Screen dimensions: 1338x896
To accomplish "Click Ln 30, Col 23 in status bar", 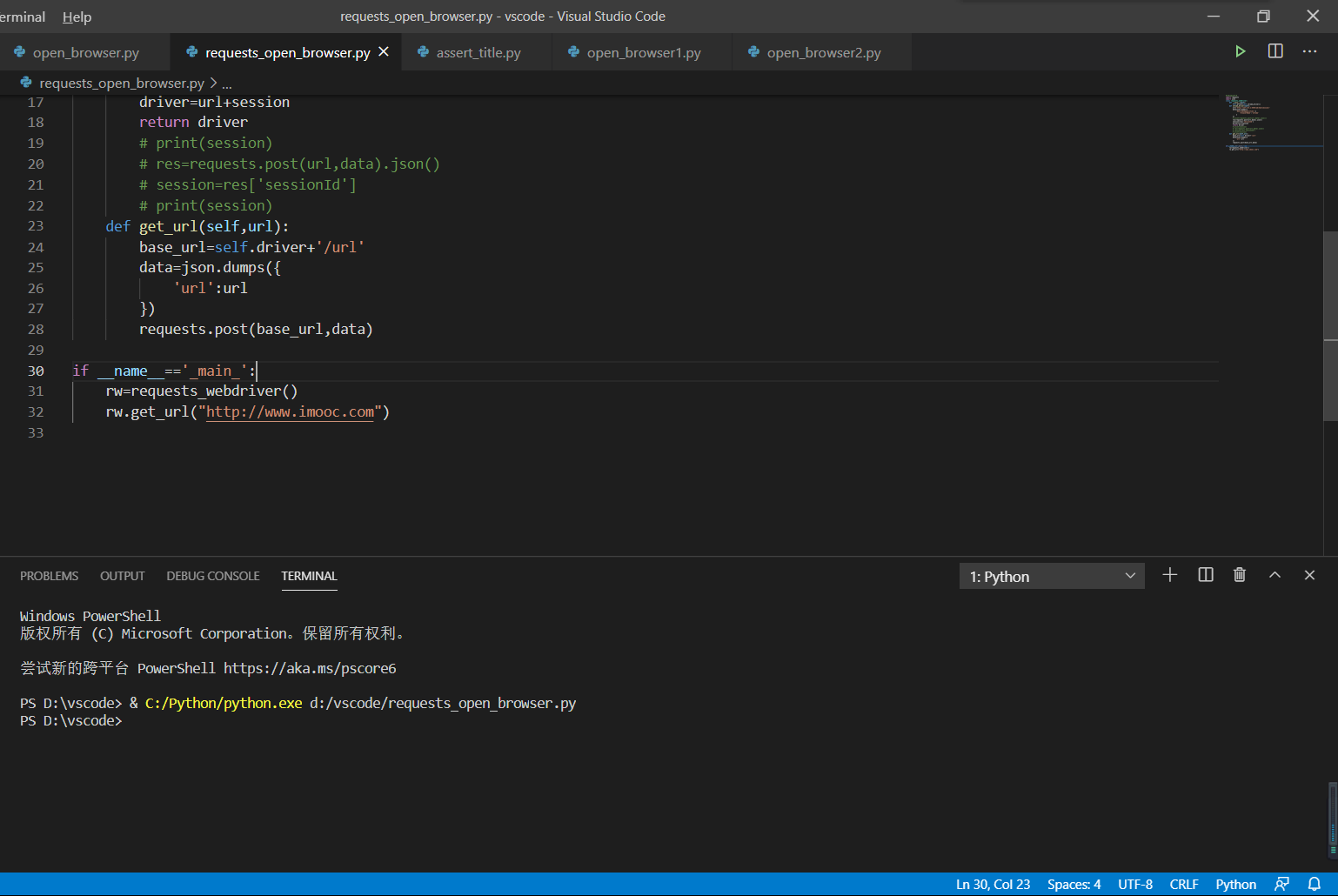I will (x=993, y=884).
